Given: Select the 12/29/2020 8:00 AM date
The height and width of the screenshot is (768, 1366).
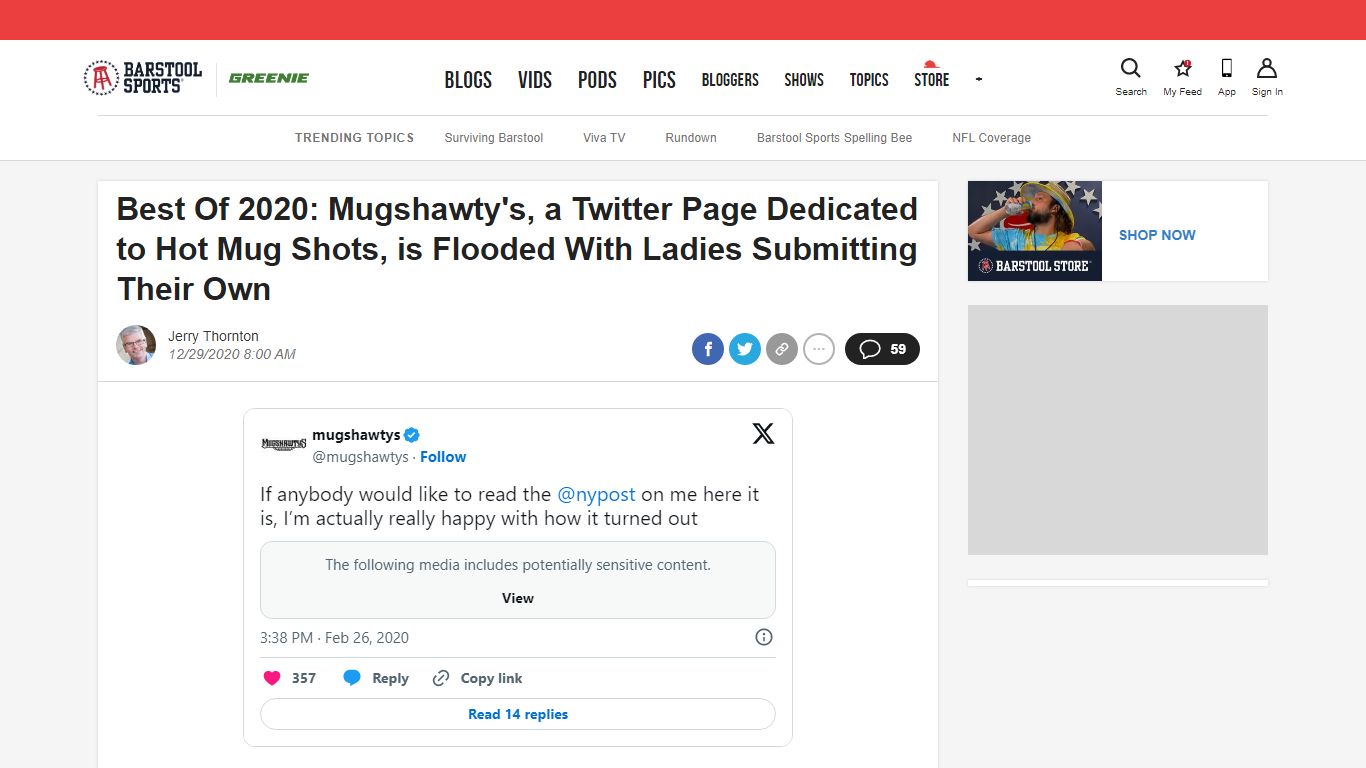Looking at the screenshot, I should [x=232, y=354].
